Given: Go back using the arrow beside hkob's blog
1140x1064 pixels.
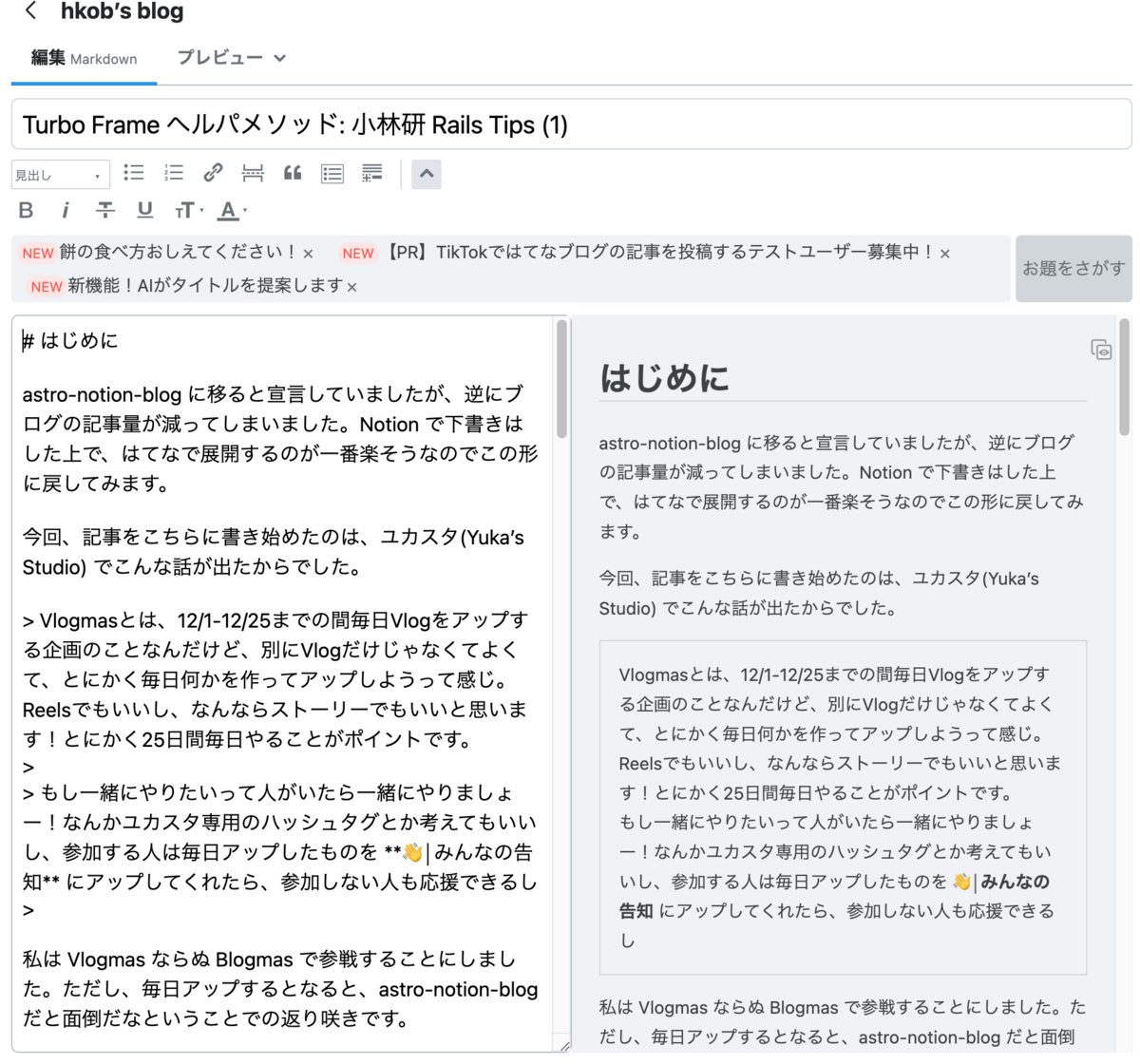Looking at the screenshot, I should coord(31,11).
